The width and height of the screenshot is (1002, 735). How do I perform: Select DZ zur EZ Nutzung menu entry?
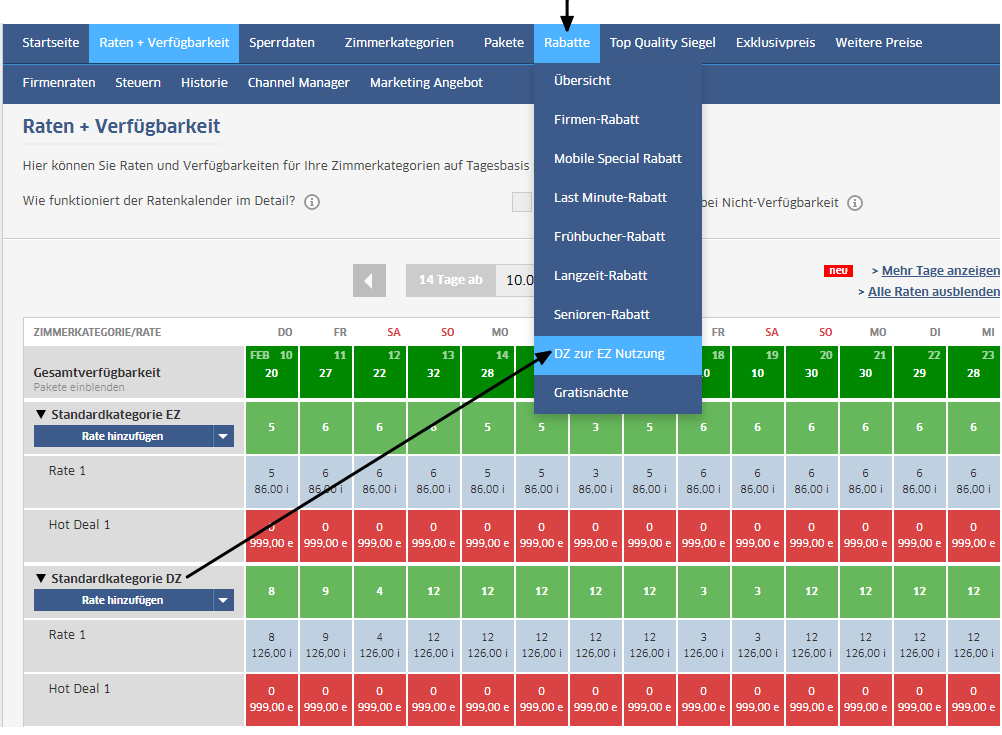pyautogui.click(x=608, y=354)
